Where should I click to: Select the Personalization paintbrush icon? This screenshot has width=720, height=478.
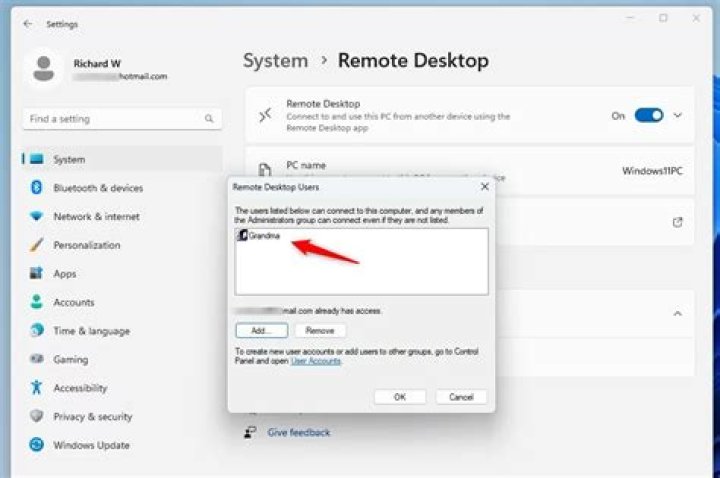tap(36, 245)
